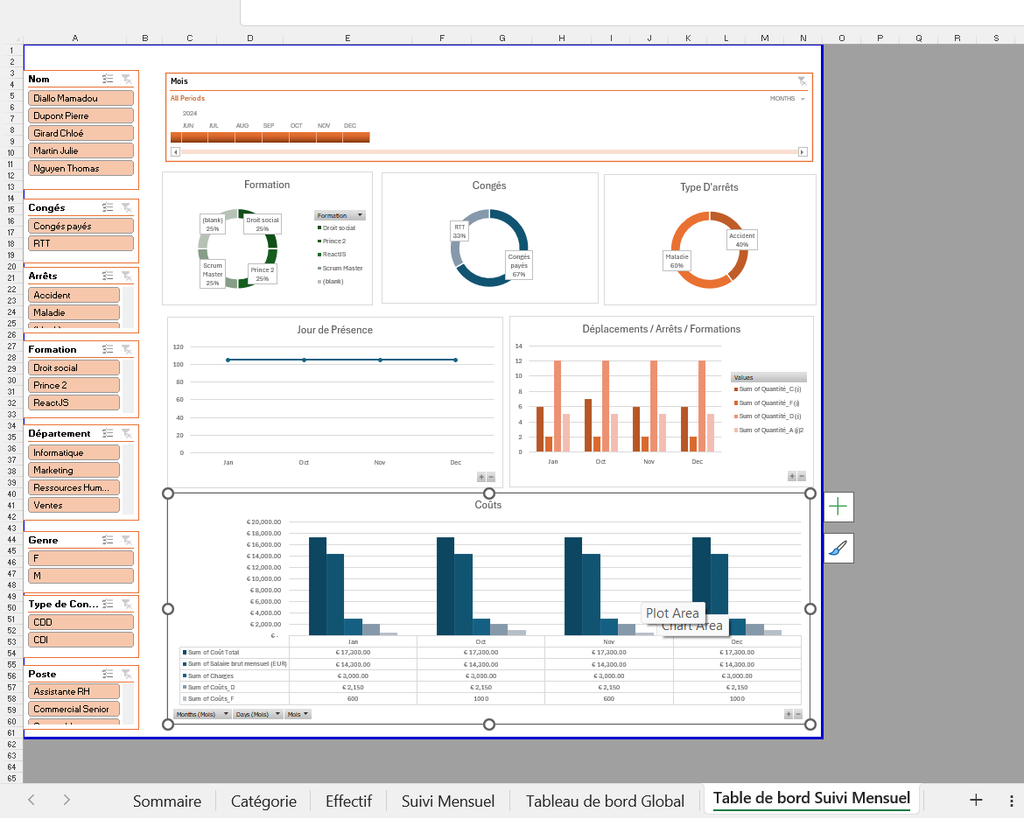Click the green Chart Elements plus icon
1024x819 pixels.
click(838, 507)
